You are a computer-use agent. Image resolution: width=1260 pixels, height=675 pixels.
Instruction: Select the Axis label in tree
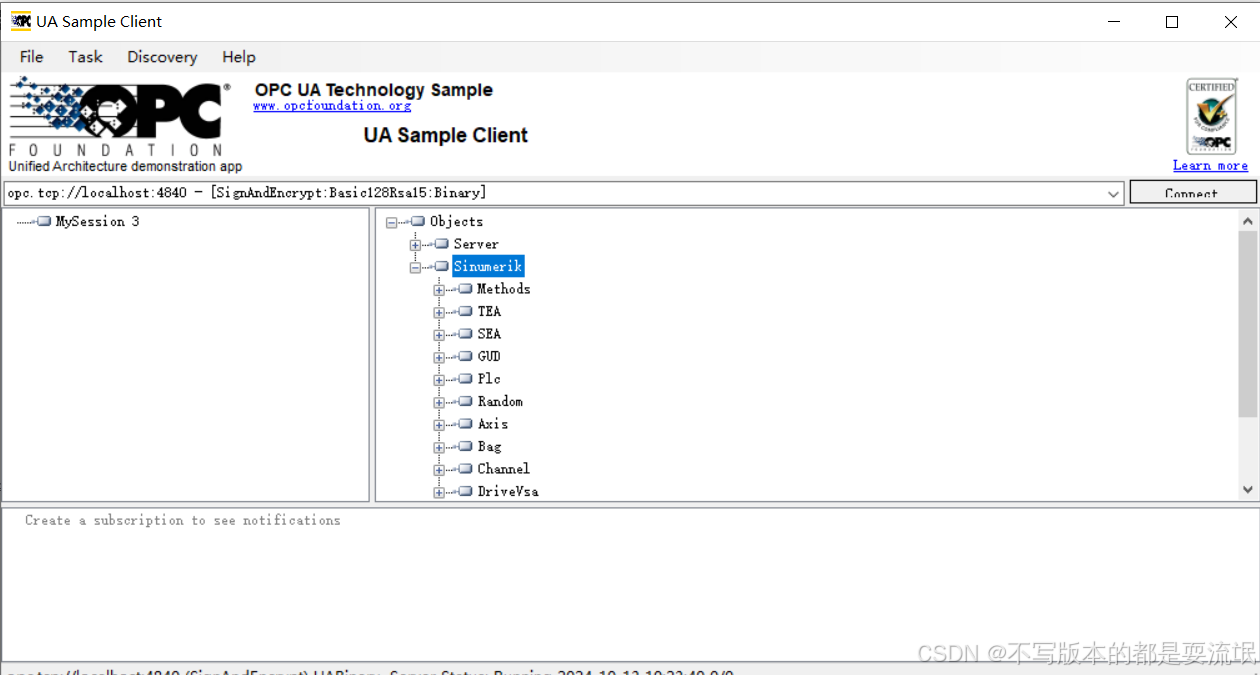[x=493, y=424]
